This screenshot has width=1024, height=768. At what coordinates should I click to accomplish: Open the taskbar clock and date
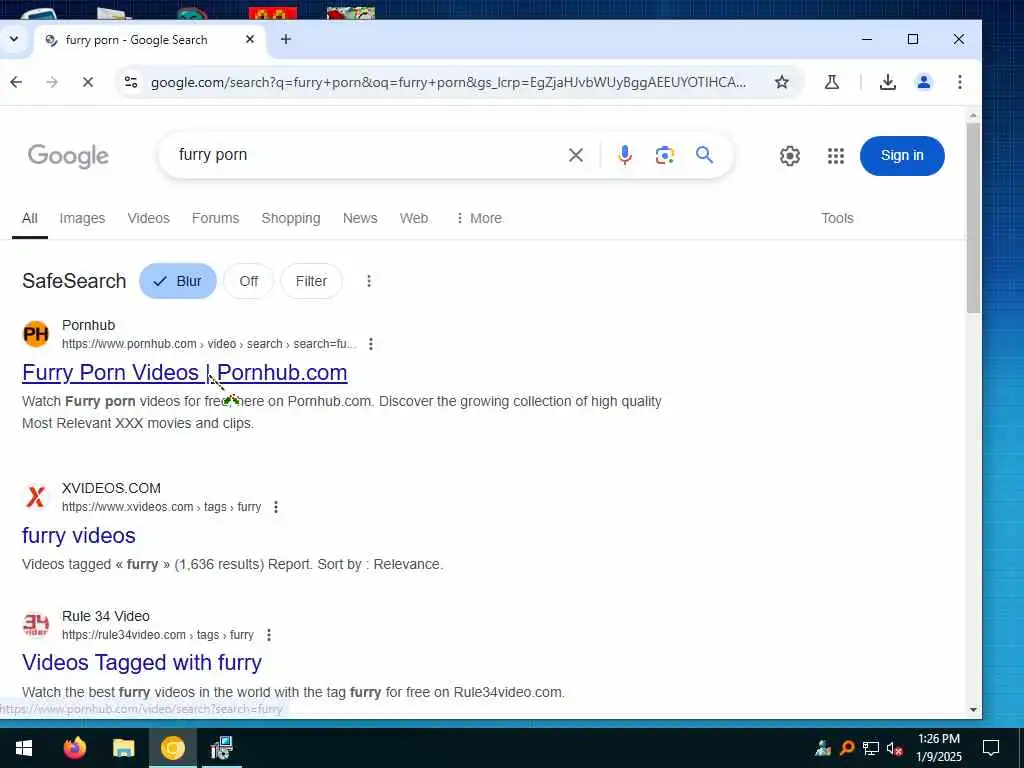[938, 748]
